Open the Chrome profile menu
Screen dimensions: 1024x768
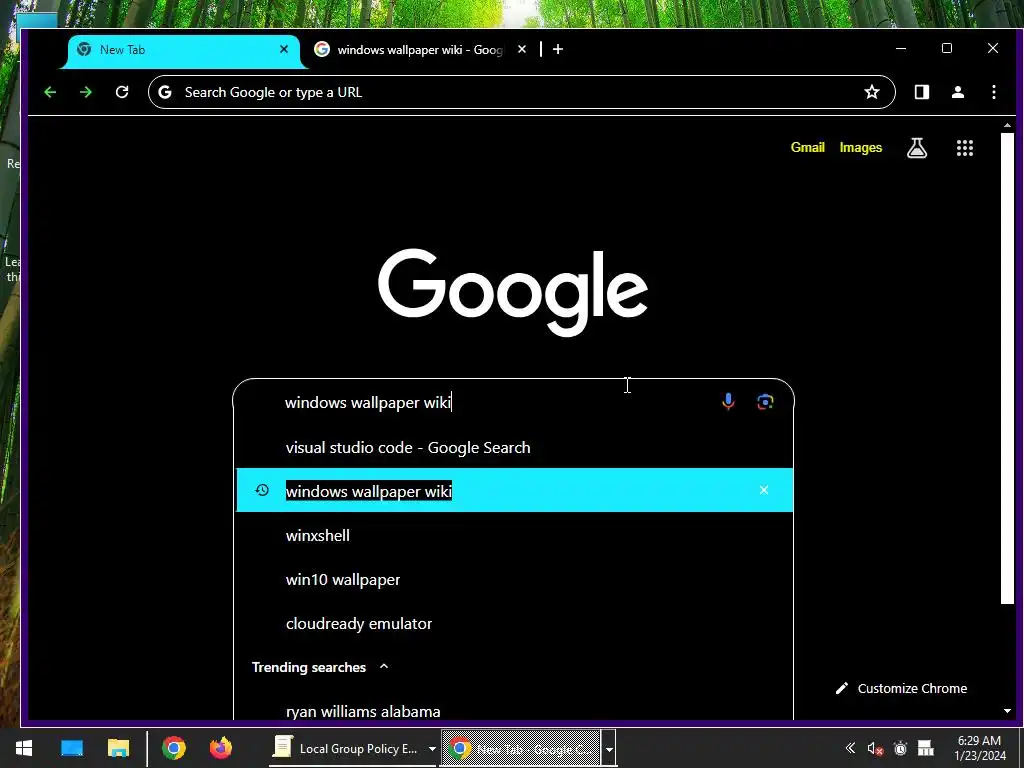(x=958, y=92)
